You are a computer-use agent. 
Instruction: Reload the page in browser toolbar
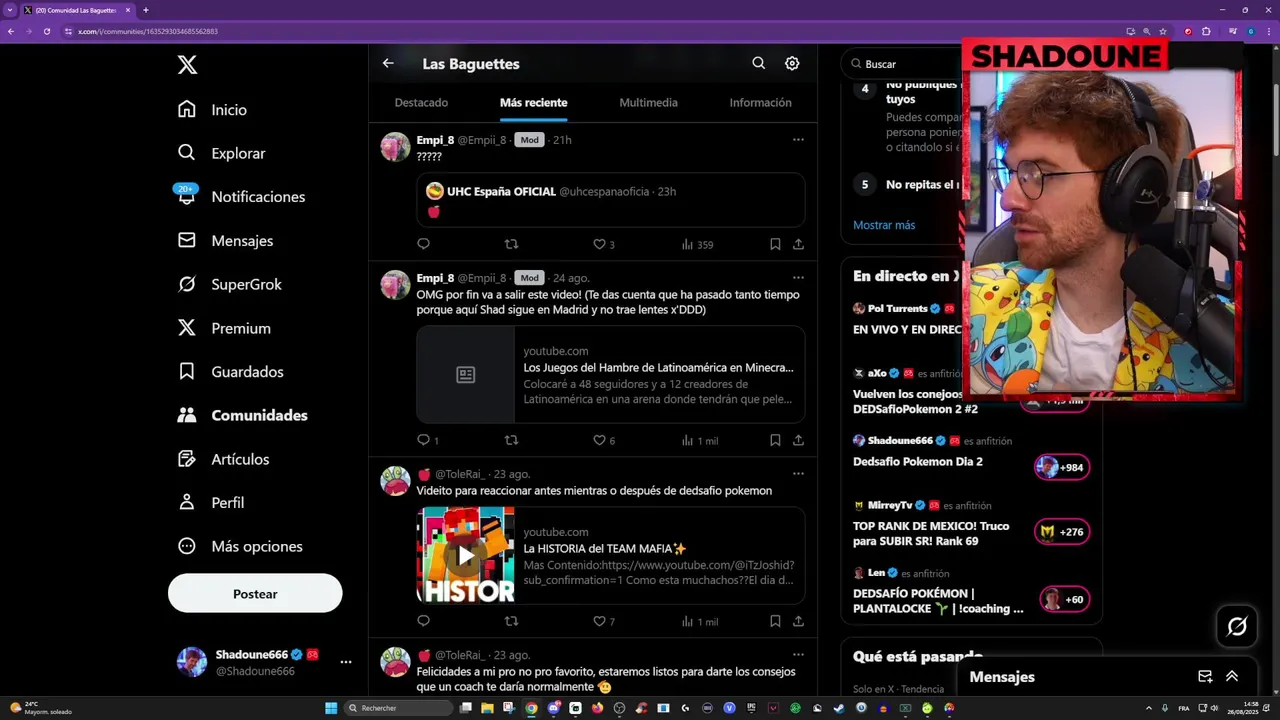click(46, 31)
